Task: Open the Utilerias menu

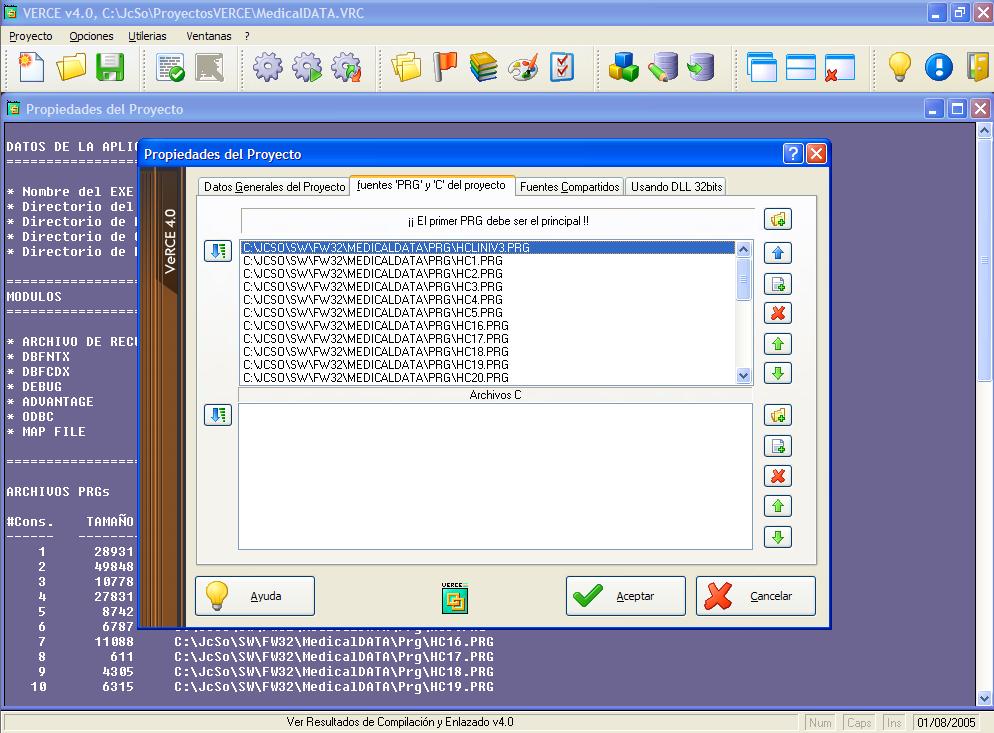Action: pyautogui.click(x=147, y=36)
